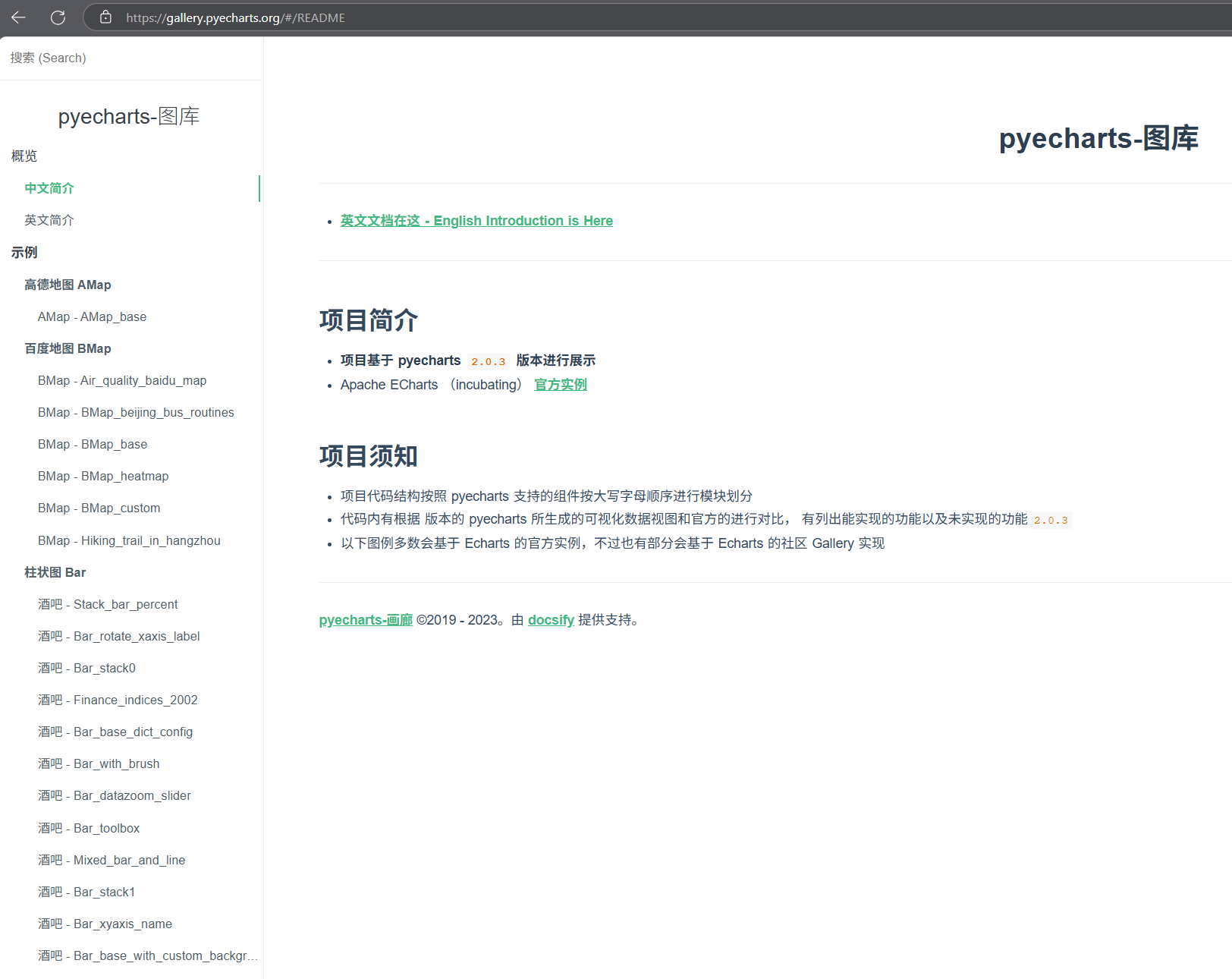Click the 搜索 (Search) input field
1232x979 pixels.
(131, 58)
